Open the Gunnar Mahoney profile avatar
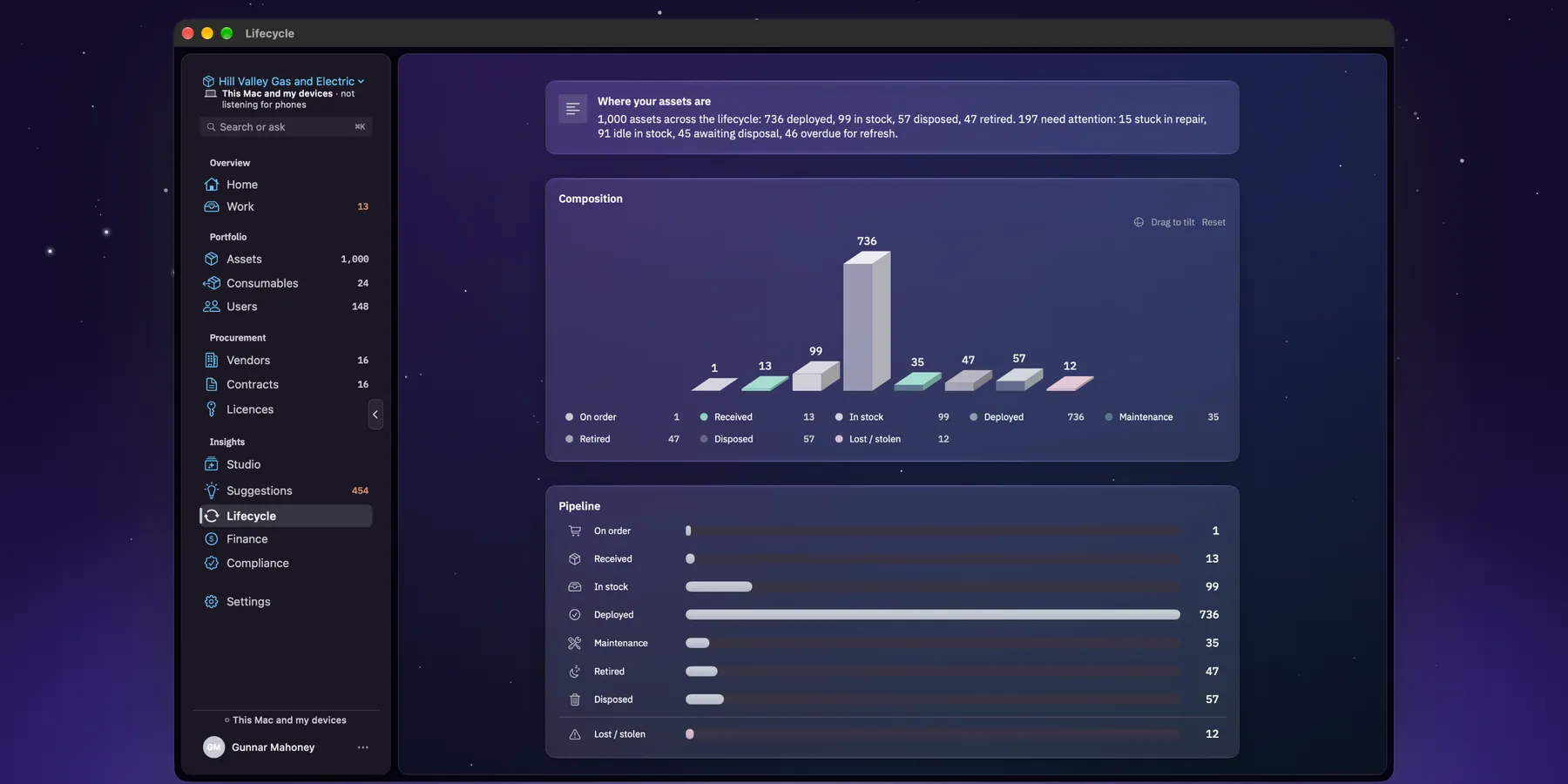This screenshot has height=784, width=1568. click(x=213, y=747)
